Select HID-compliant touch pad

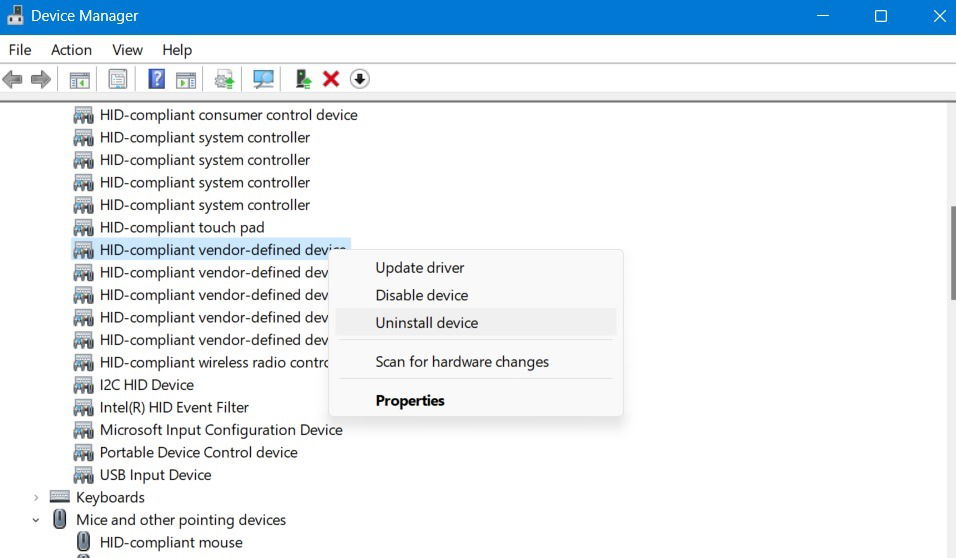(182, 227)
